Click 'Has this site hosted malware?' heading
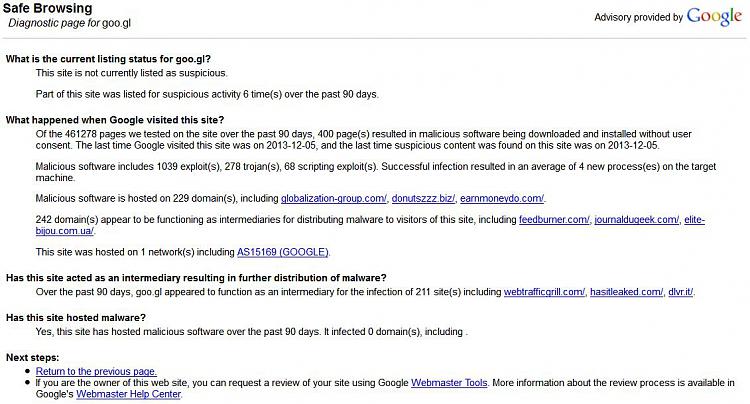Screen dimensions: 750x404 point(76,318)
